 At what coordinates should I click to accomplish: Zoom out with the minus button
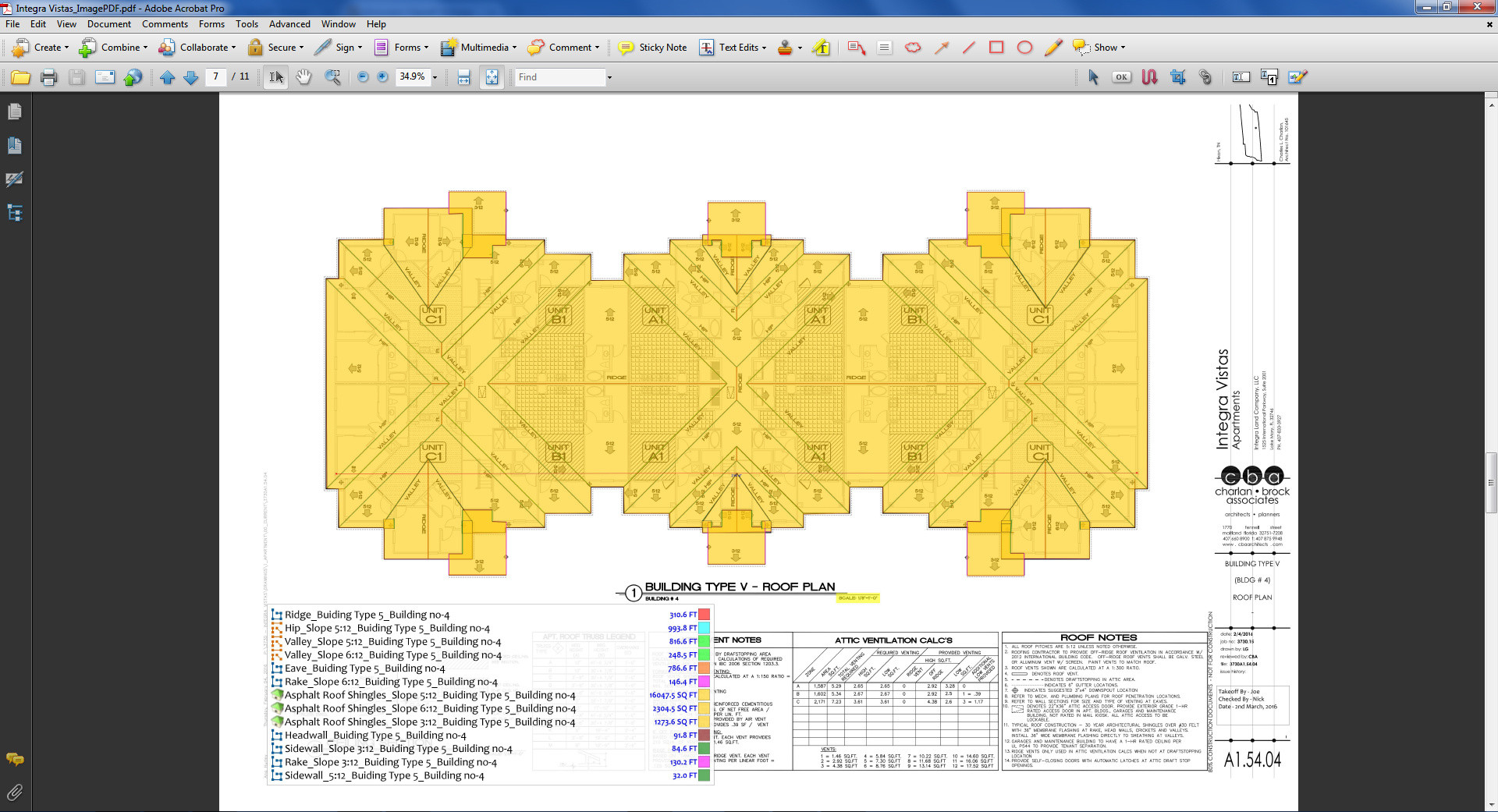point(363,77)
